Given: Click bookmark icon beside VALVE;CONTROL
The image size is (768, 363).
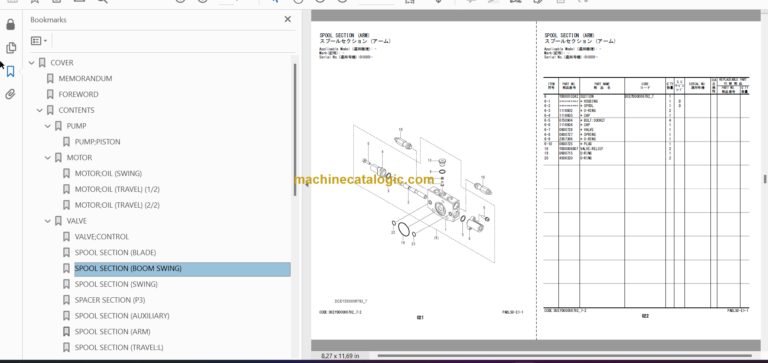Looking at the screenshot, I should click(x=66, y=237).
